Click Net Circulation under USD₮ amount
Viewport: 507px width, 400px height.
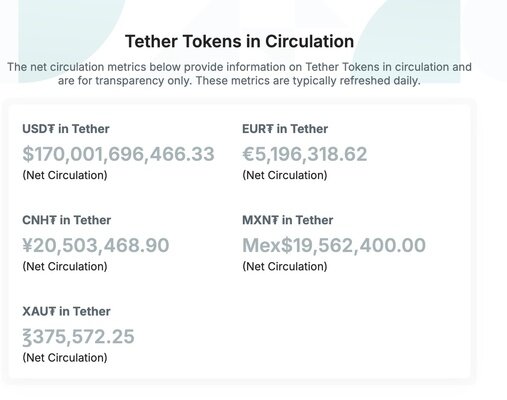pyautogui.click(x=65, y=175)
